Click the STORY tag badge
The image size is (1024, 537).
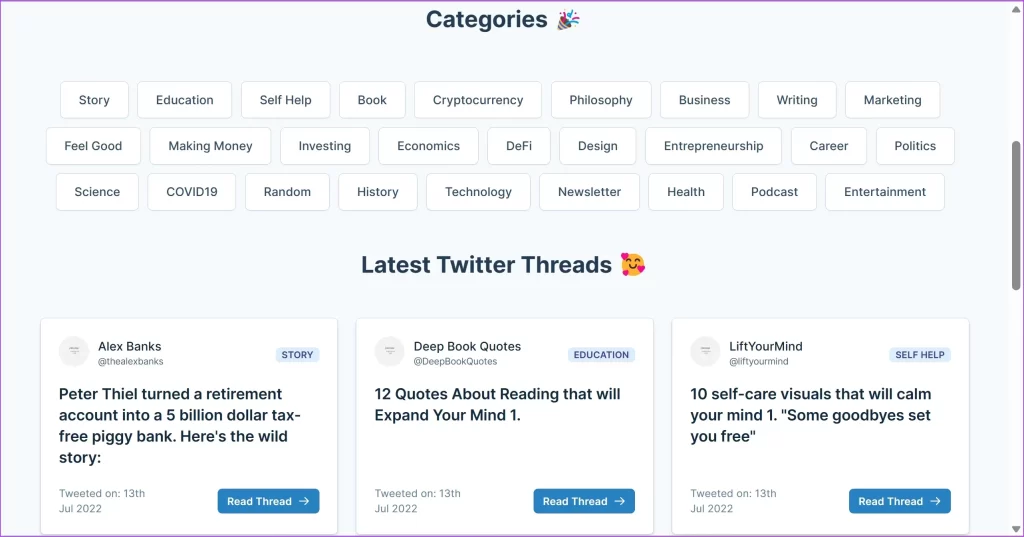click(x=297, y=355)
